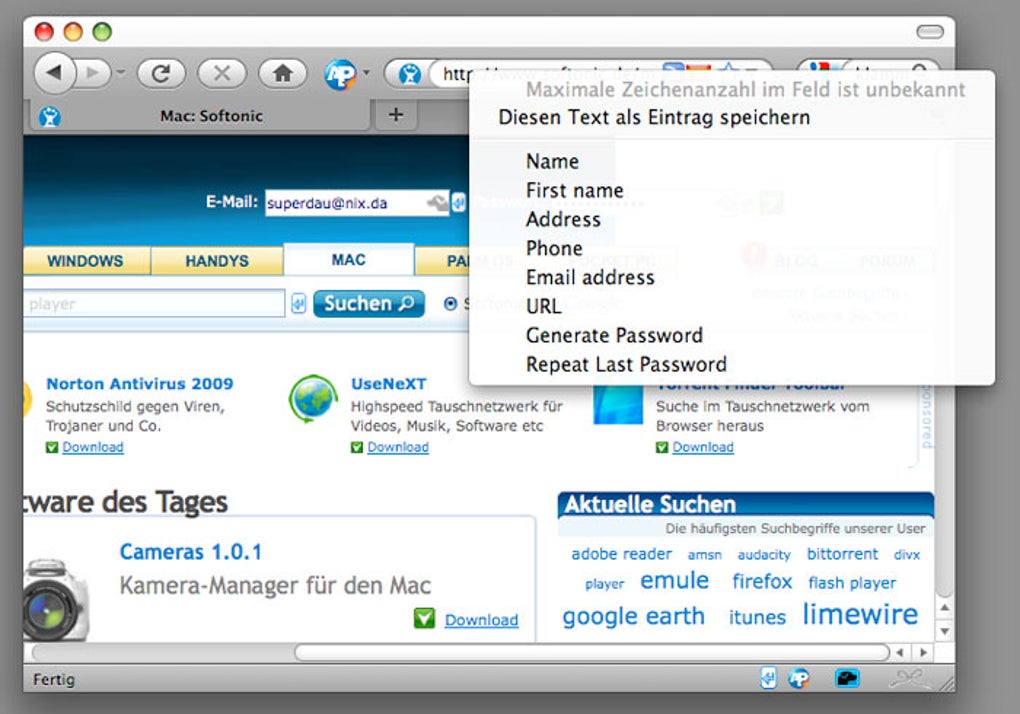This screenshot has height=714, width=1020.
Task: Choose URL from the popup menu
Action: pos(544,306)
